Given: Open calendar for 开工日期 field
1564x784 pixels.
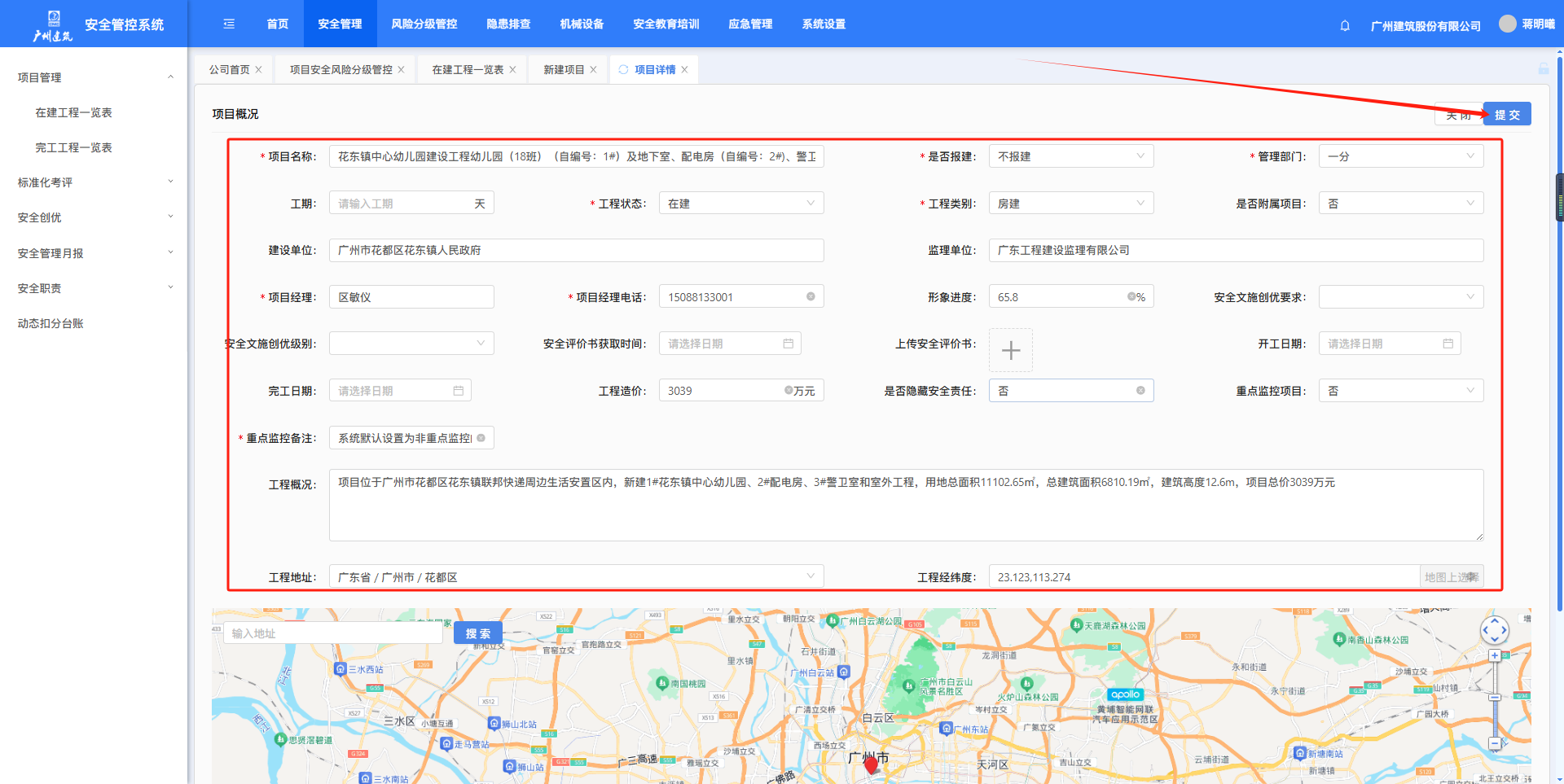Looking at the screenshot, I should pos(1448,344).
